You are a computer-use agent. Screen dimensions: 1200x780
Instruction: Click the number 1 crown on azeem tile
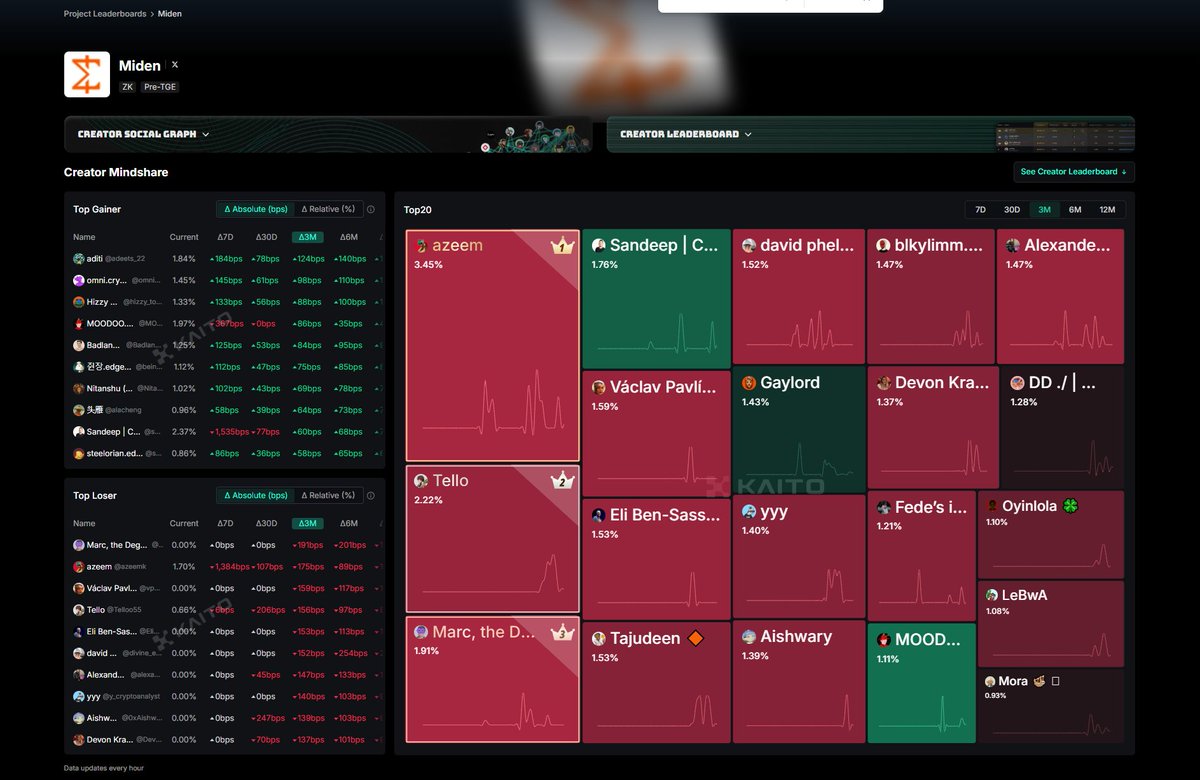[x=562, y=246]
